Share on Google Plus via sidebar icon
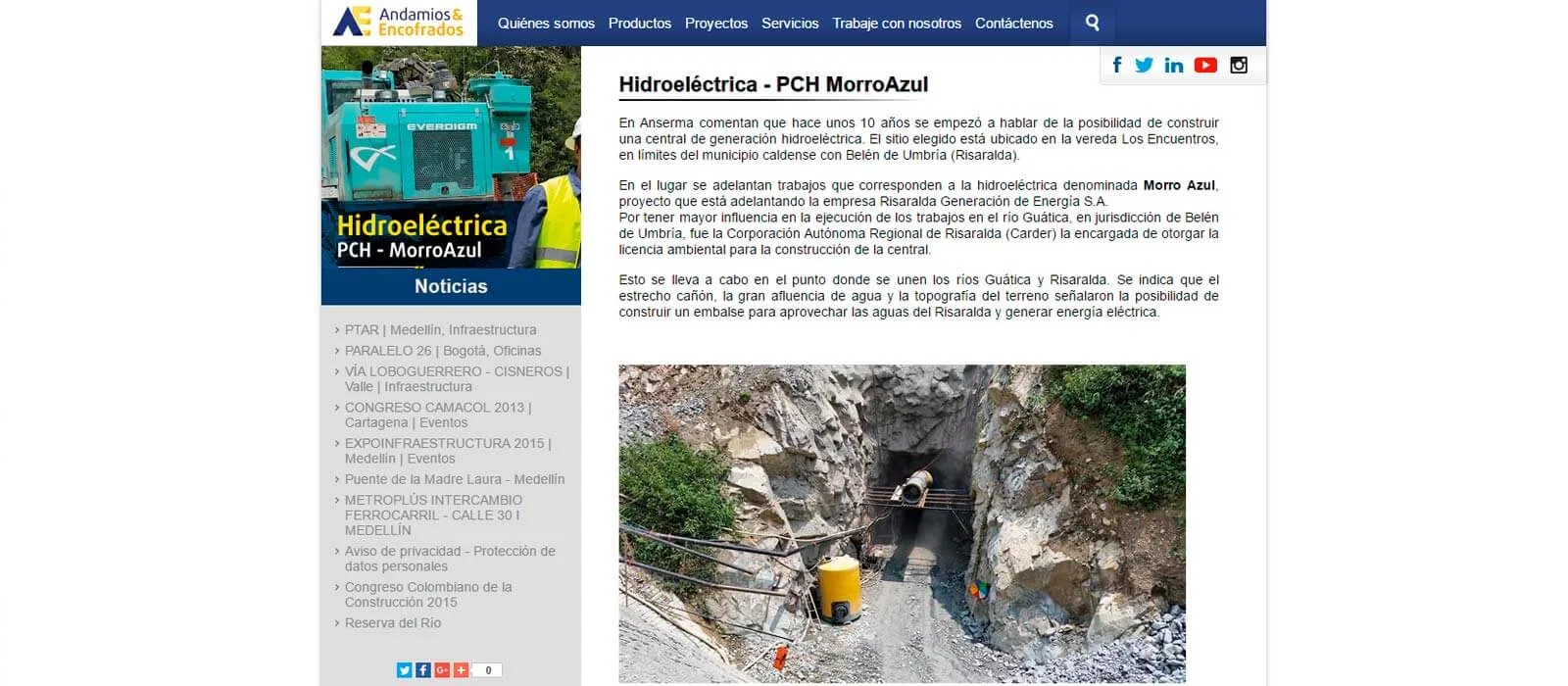The width and height of the screenshot is (1568, 686). coord(442,670)
